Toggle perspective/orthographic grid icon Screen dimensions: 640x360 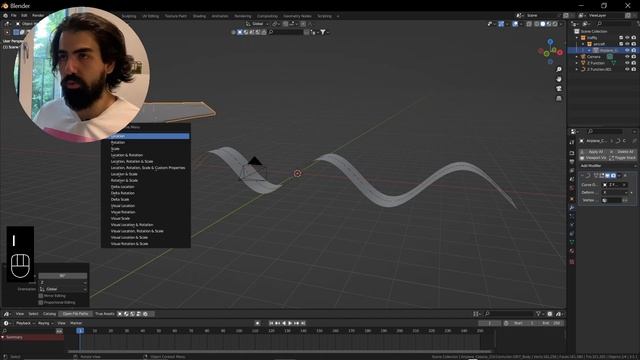(x=559, y=98)
